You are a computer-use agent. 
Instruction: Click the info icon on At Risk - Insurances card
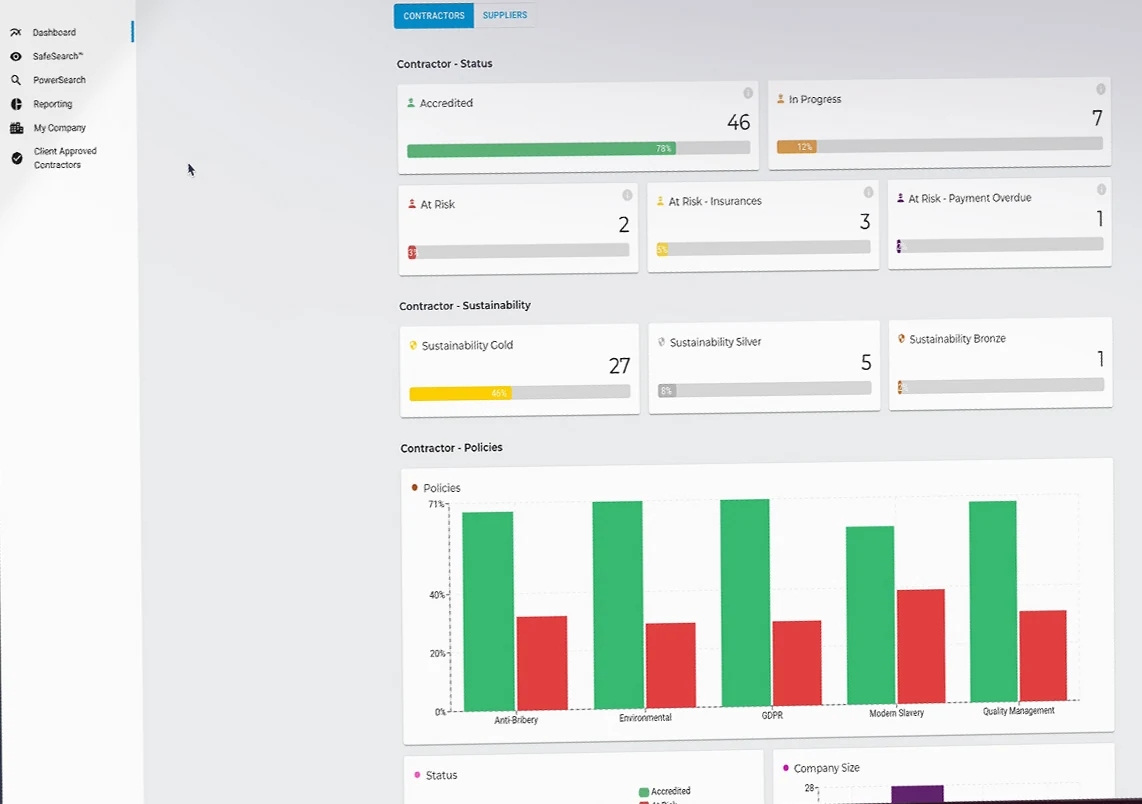[868, 192]
